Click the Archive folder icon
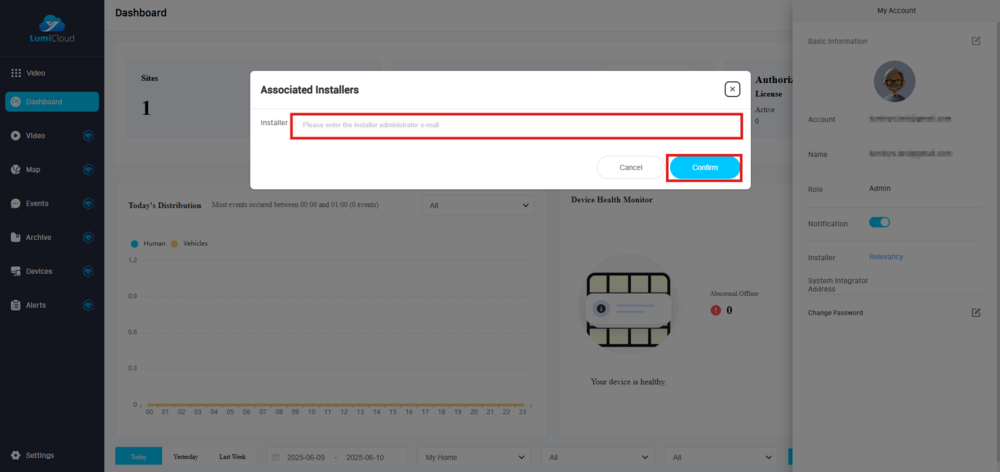 pyautogui.click(x=16, y=237)
